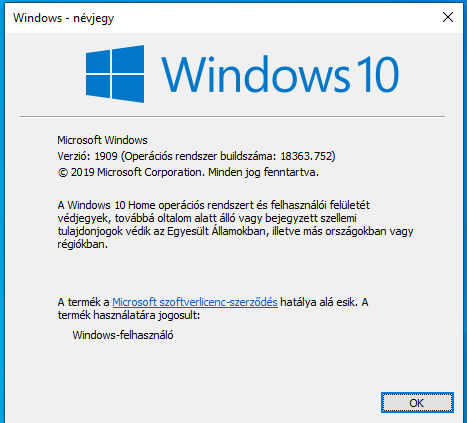Click the "A Windows 10 Home operációs rendszert" paragraph

(235, 224)
